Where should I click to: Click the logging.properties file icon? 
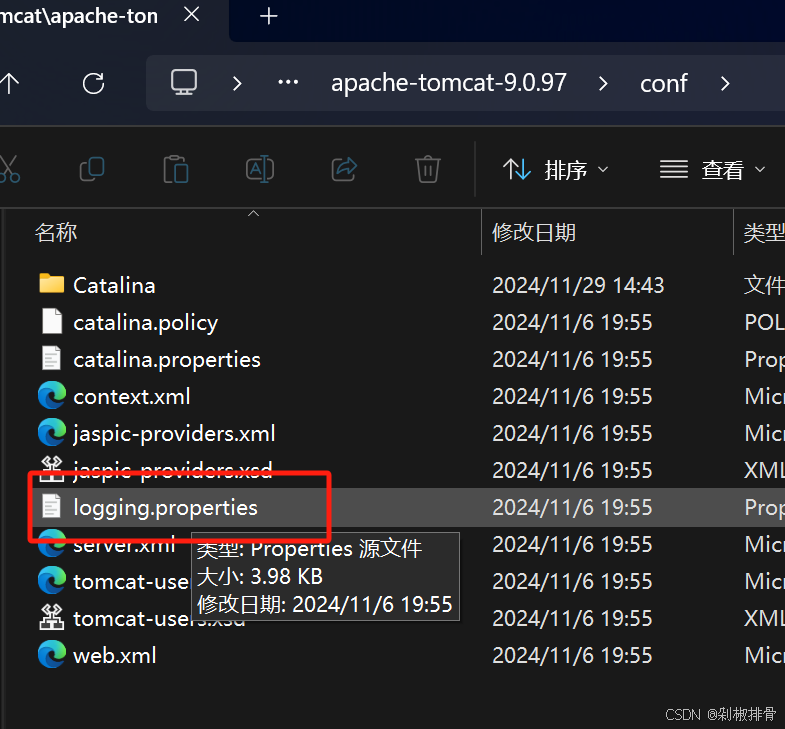tap(52, 506)
